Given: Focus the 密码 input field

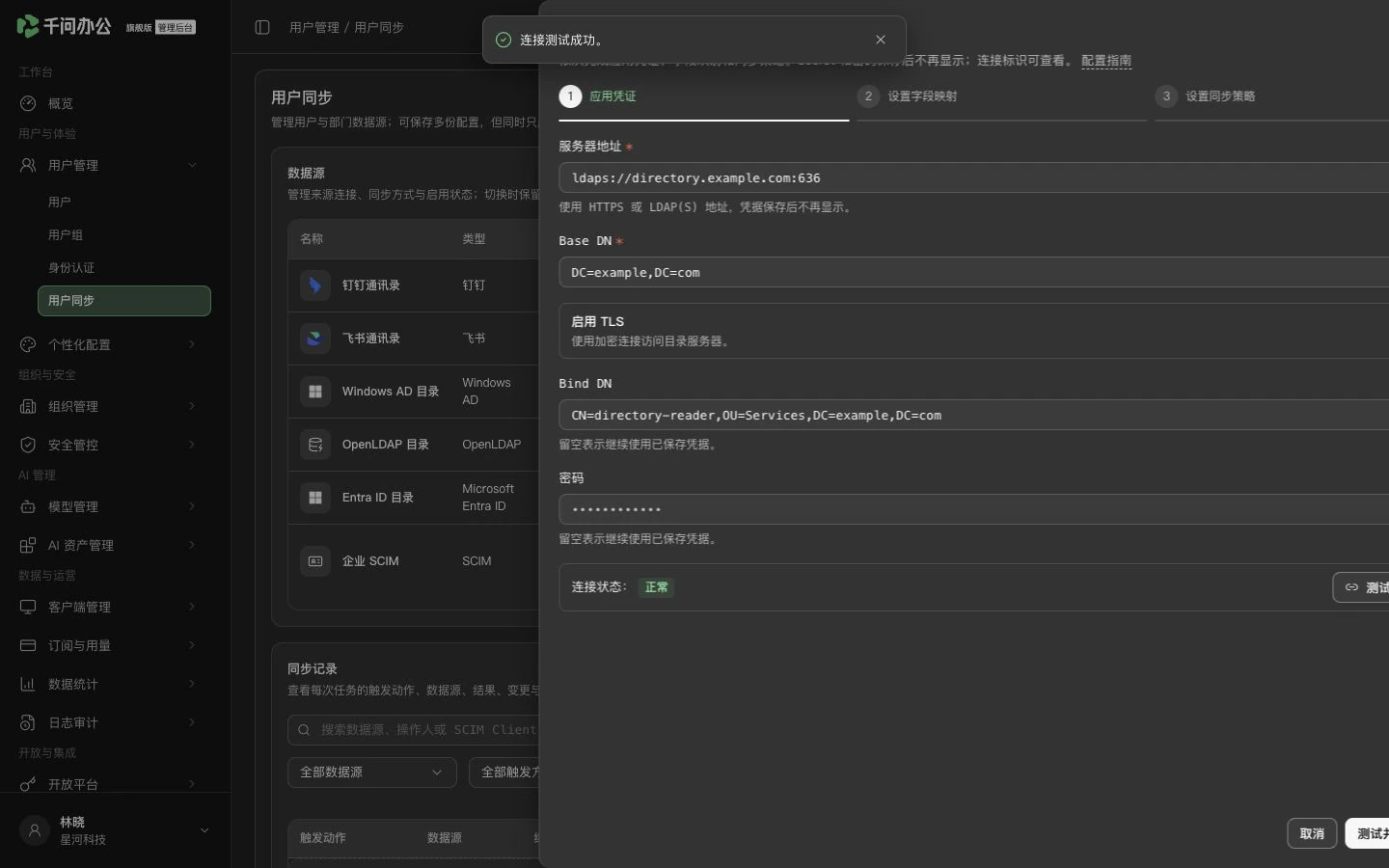Looking at the screenshot, I should tap(974, 509).
